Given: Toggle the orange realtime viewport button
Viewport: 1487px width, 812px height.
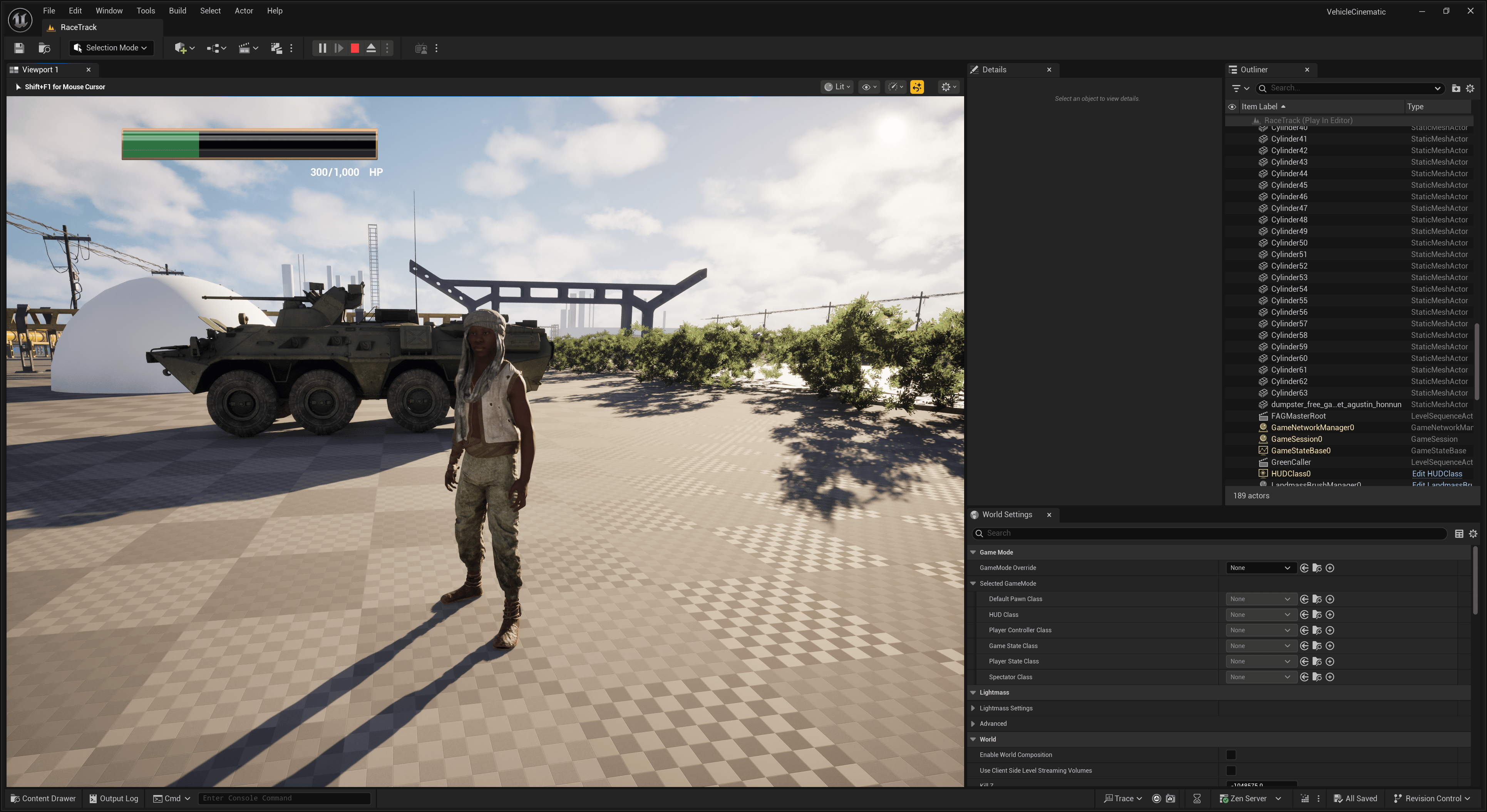Looking at the screenshot, I should (x=917, y=87).
